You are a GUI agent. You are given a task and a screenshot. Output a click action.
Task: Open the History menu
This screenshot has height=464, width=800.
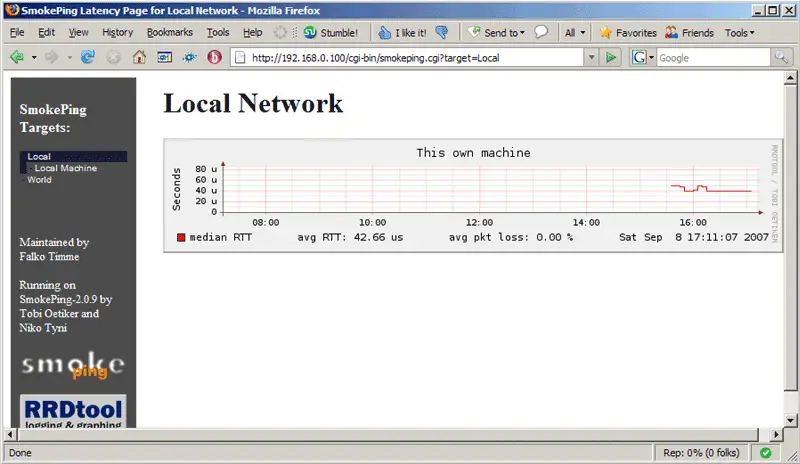pos(117,32)
